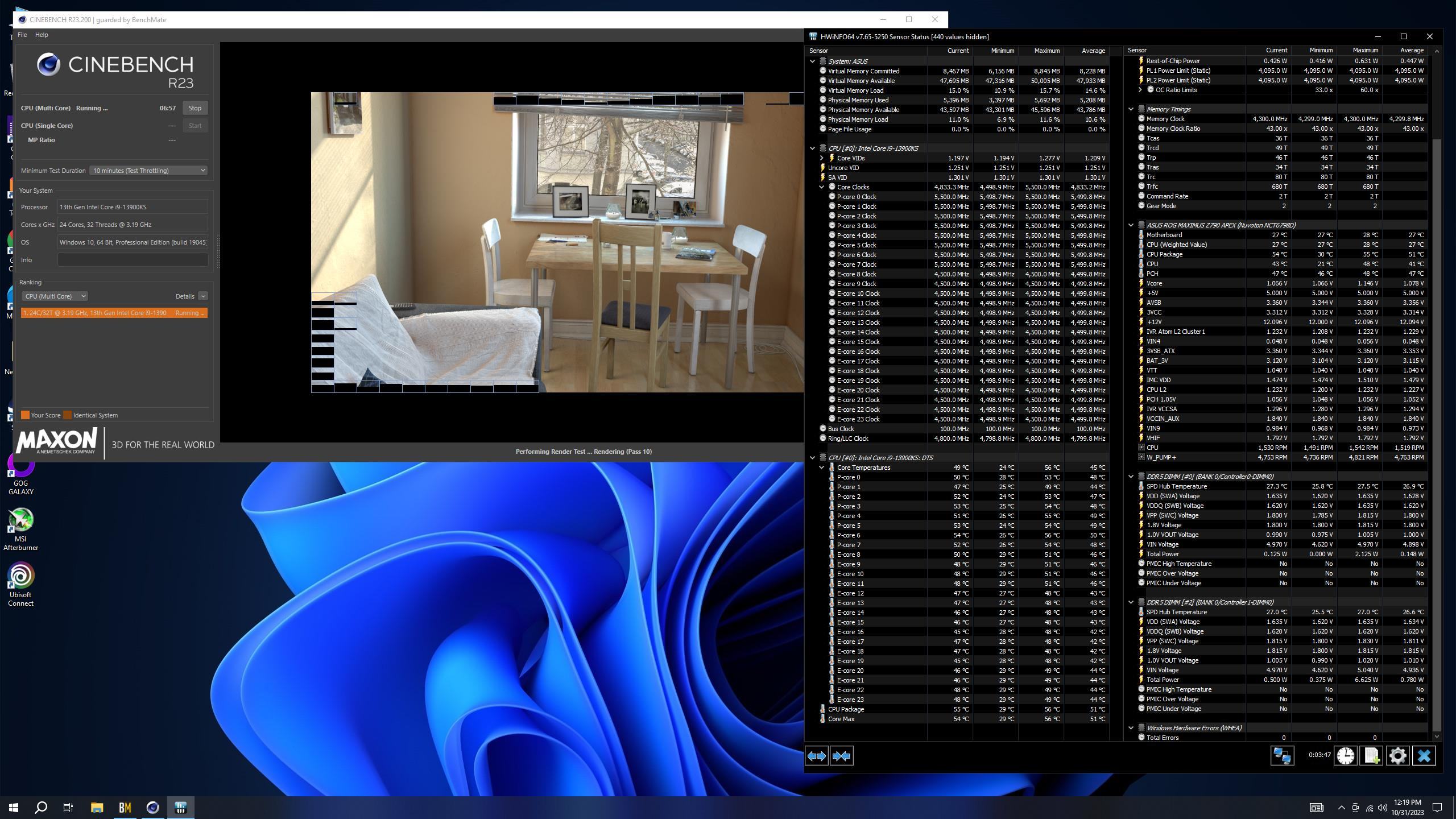Collapse the Core Clocks tree
The width and height of the screenshot is (1456, 819).
pyautogui.click(x=821, y=187)
